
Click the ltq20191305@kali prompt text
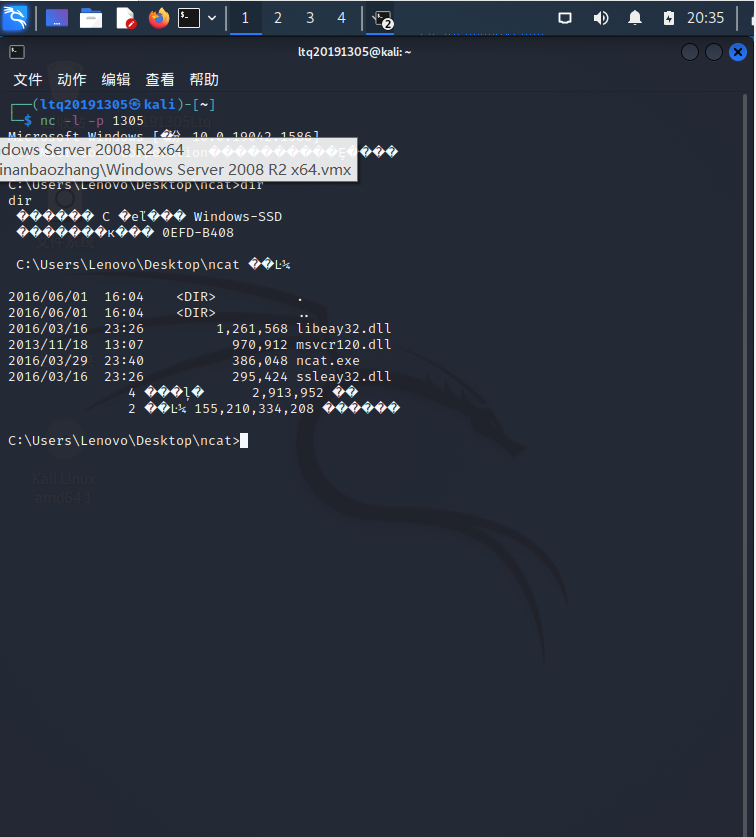[108, 105]
